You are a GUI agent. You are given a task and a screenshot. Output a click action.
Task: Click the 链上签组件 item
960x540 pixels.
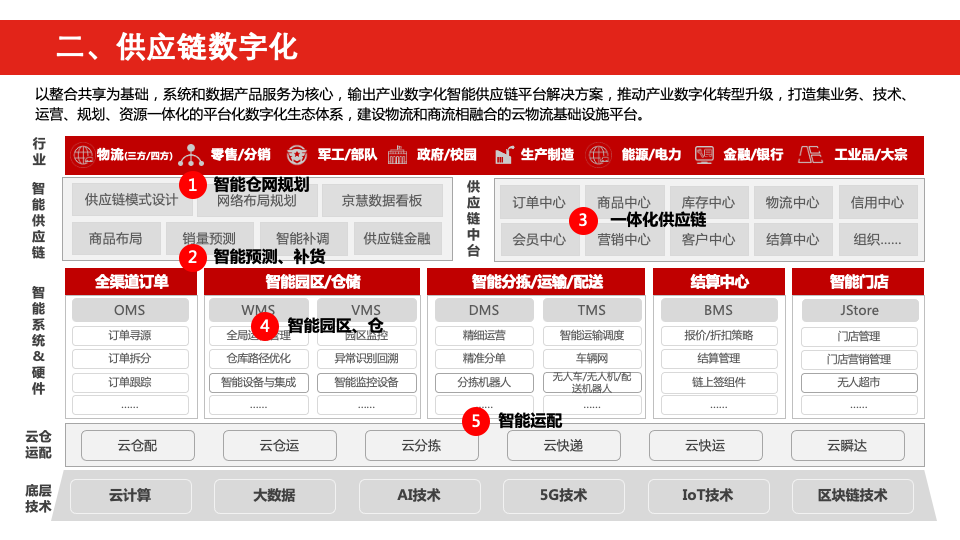[x=719, y=383]
